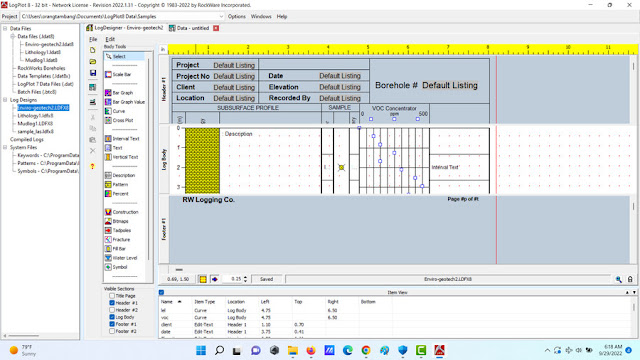Collapse the Log Designs node
The width and height of the screenshot is (640, 360).
pyautogui.click(x=5, y=100)
